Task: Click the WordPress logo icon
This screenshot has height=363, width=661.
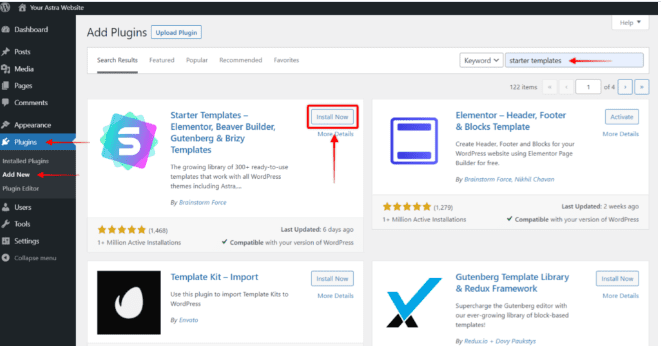Action: point(5,7)
